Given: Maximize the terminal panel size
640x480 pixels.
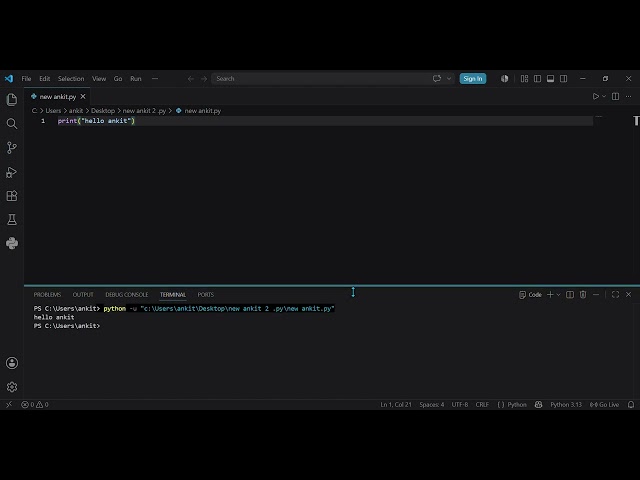Looking at the screenshot, I should coord(616,294).
